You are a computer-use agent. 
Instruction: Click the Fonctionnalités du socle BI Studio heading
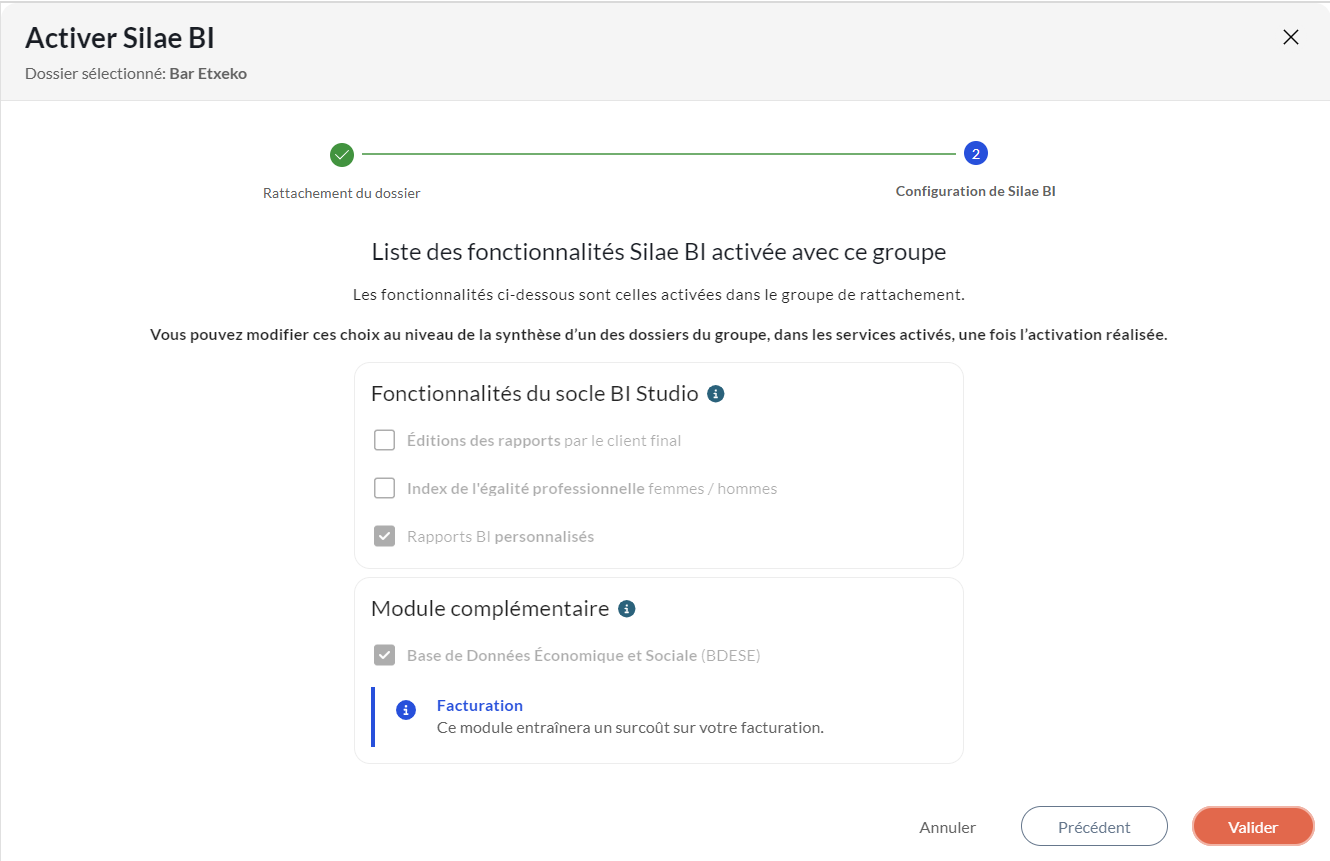tap(535, 394)
